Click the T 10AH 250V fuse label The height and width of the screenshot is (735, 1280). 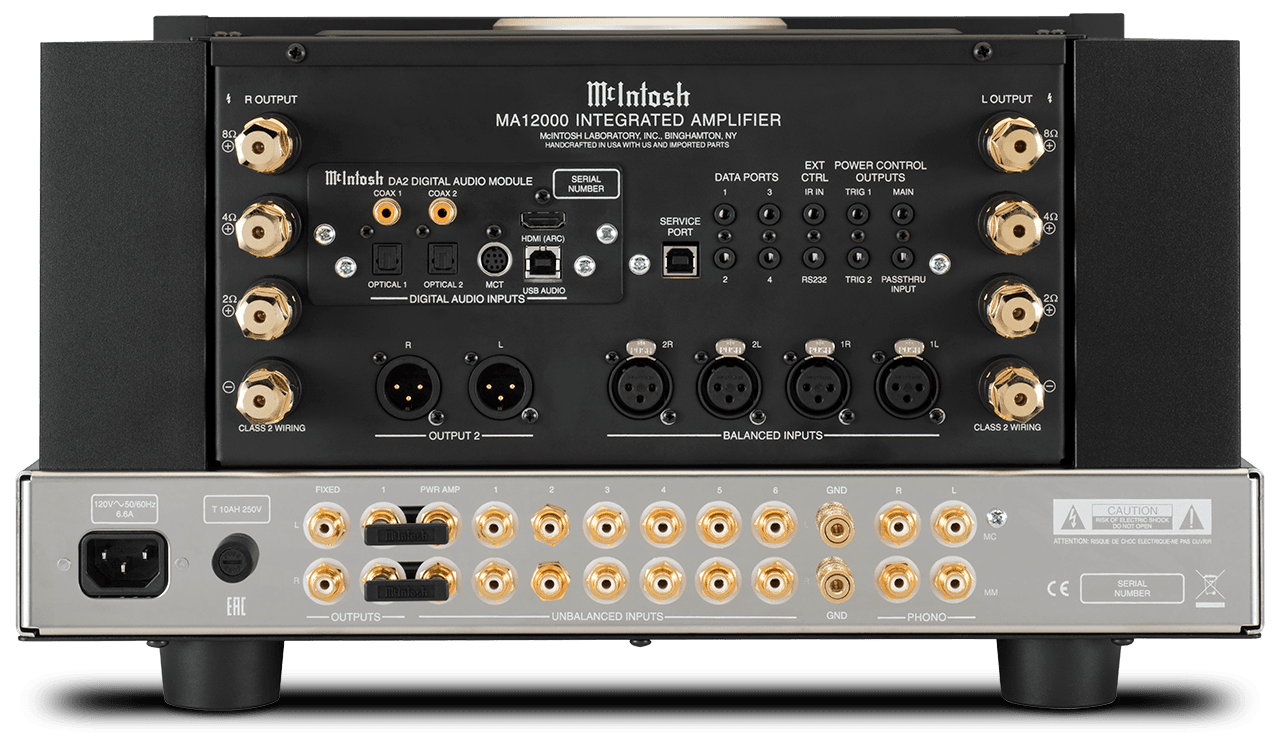coord(238,509)
